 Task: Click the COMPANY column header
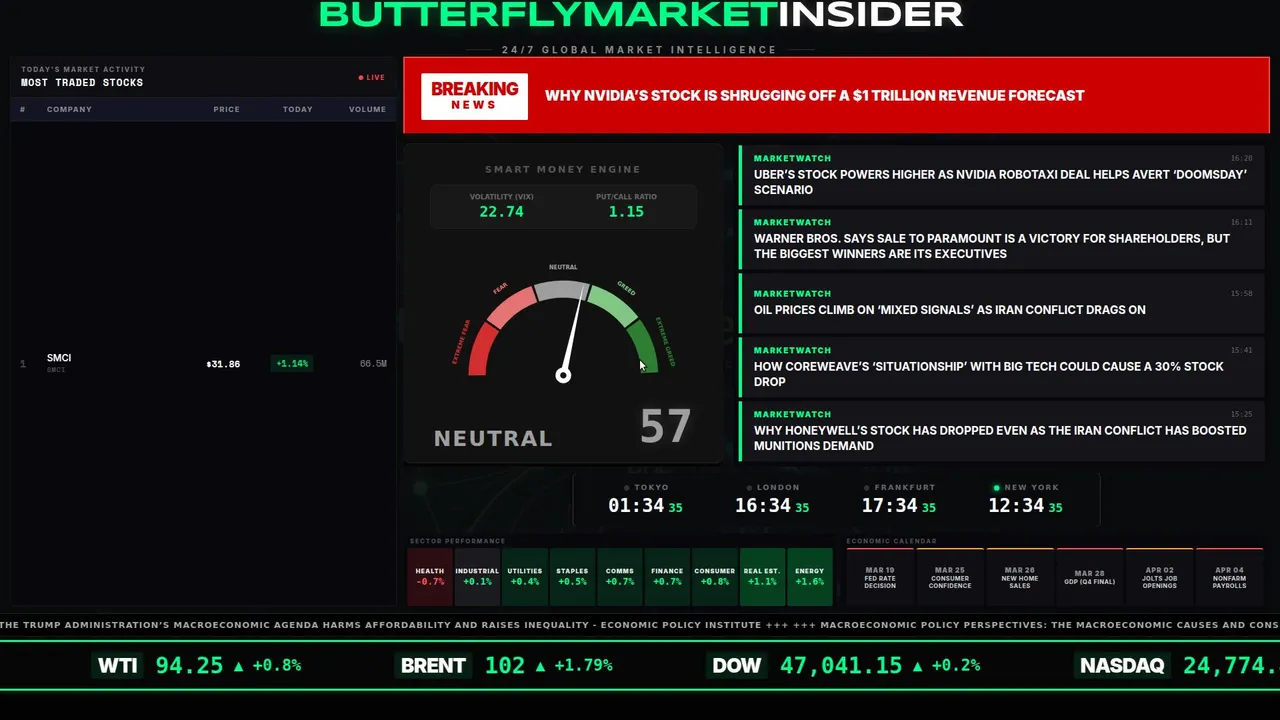[x=69, y=109]
